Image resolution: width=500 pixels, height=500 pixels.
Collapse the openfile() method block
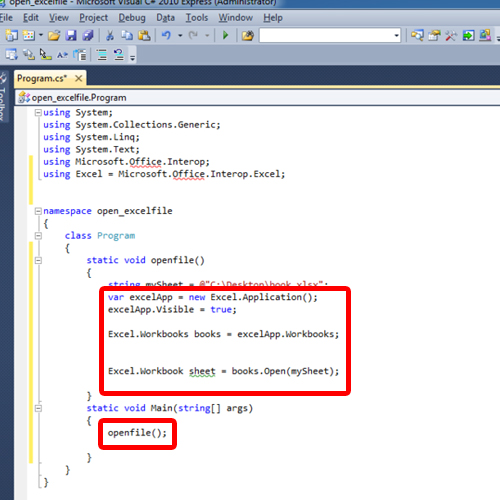pos(38,261)
